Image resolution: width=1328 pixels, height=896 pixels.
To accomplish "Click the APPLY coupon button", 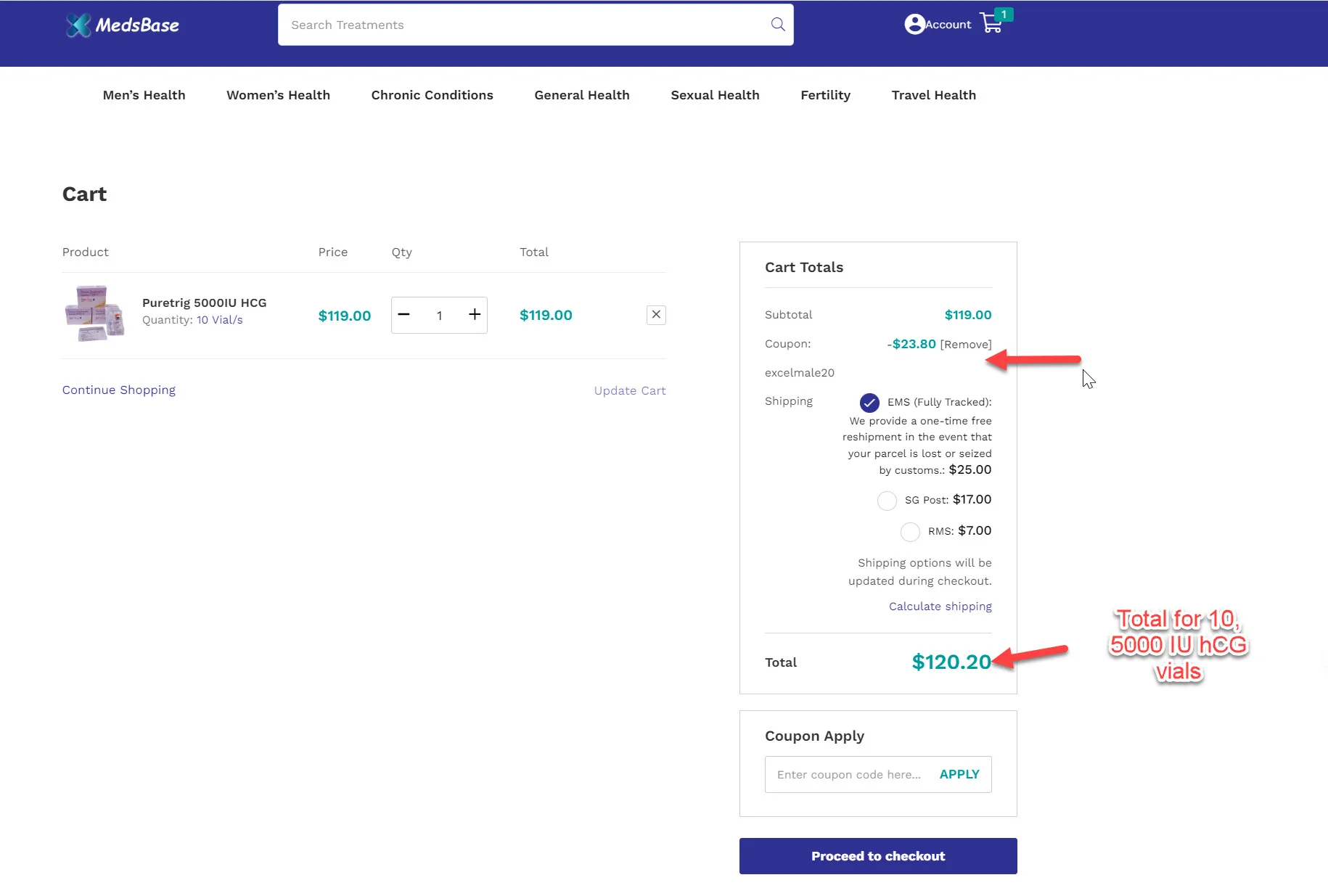I will (959, 774).
